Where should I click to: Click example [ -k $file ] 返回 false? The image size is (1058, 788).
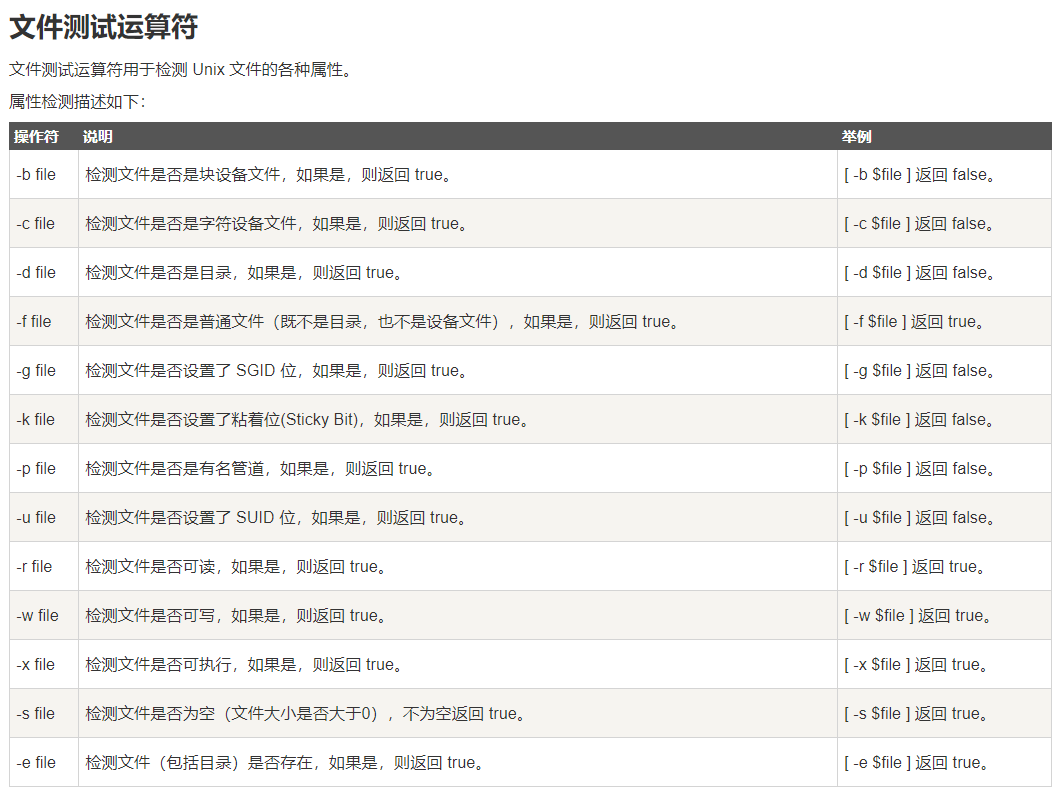point(919,420)
